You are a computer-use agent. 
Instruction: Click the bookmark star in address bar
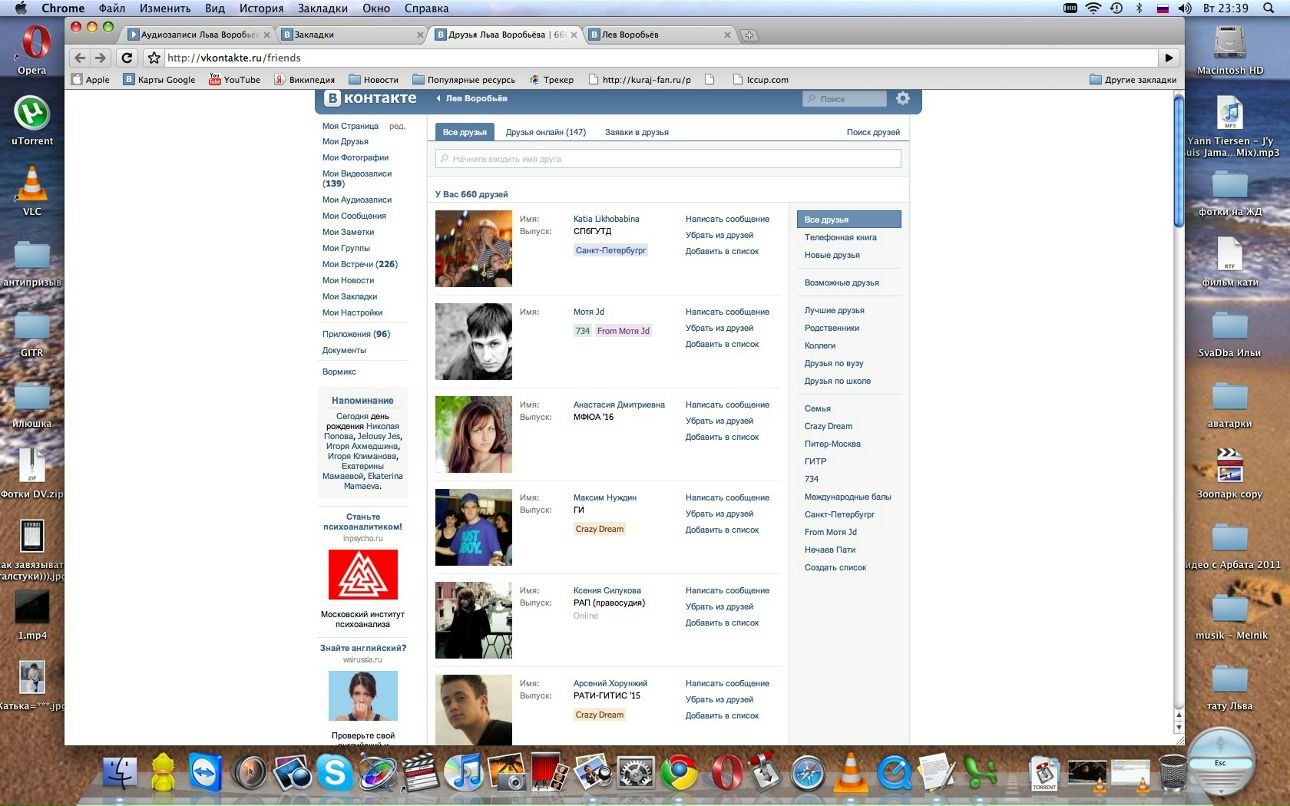(154, 58)
